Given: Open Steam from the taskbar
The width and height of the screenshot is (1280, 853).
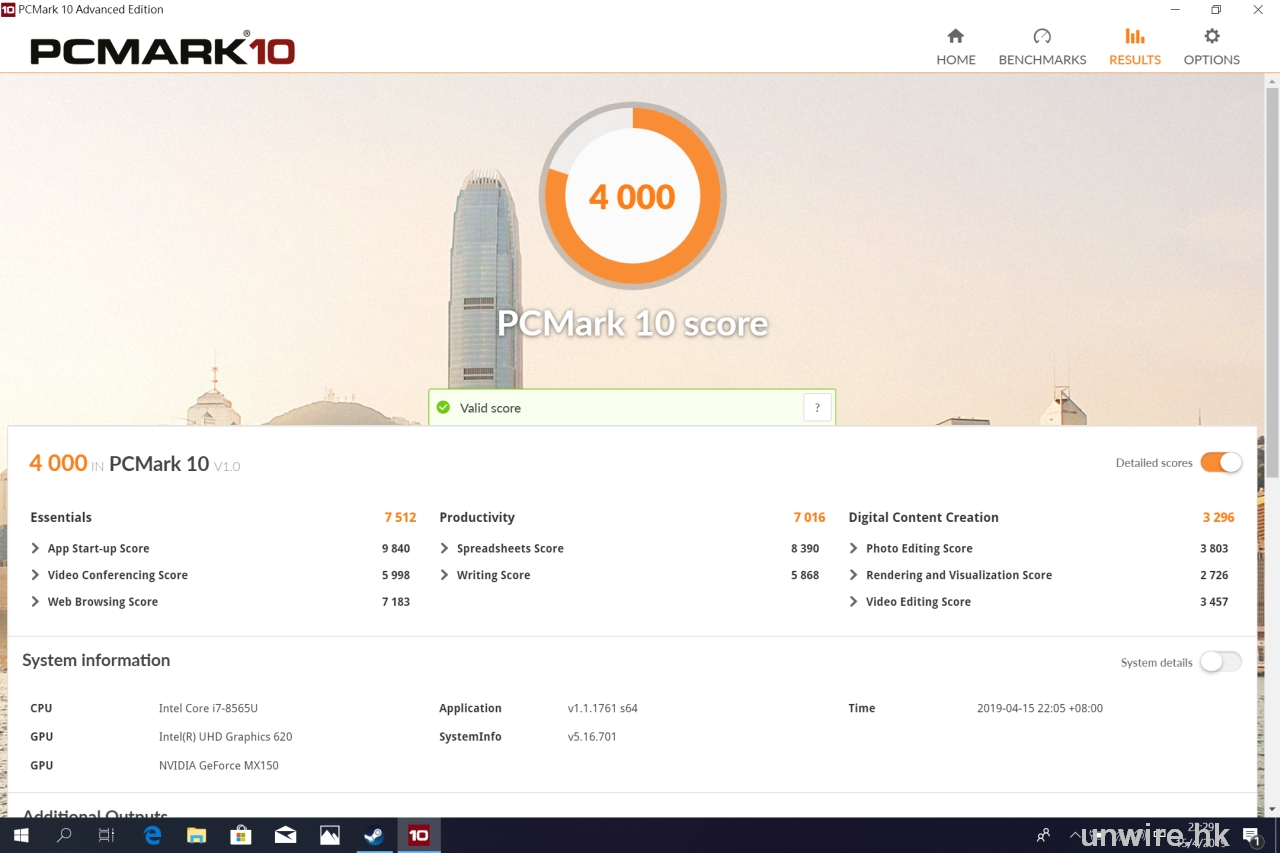Looking at the screenshot, I should point(374,835).
